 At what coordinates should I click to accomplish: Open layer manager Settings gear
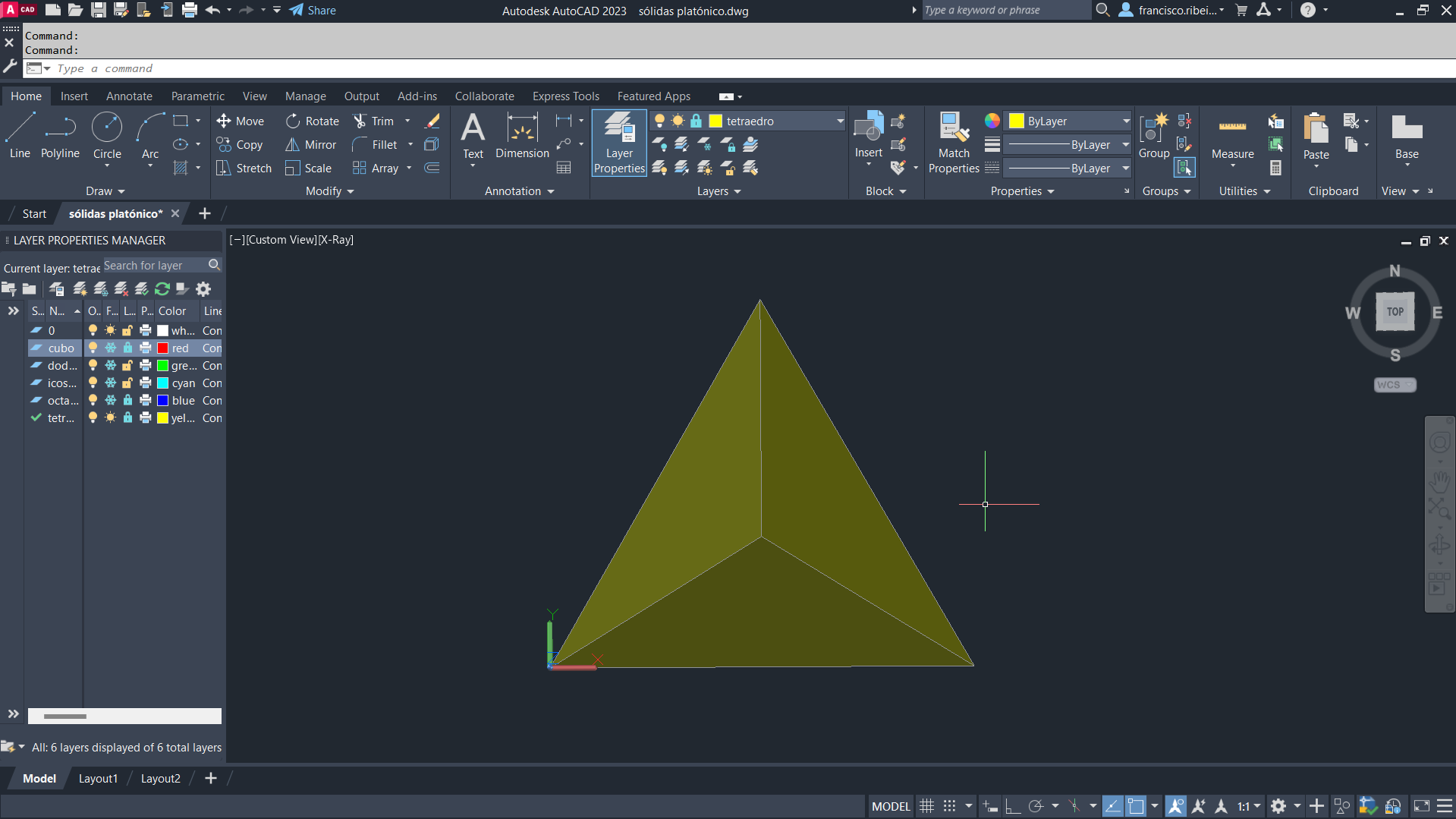pyautogui.click(x=203, y=288)
